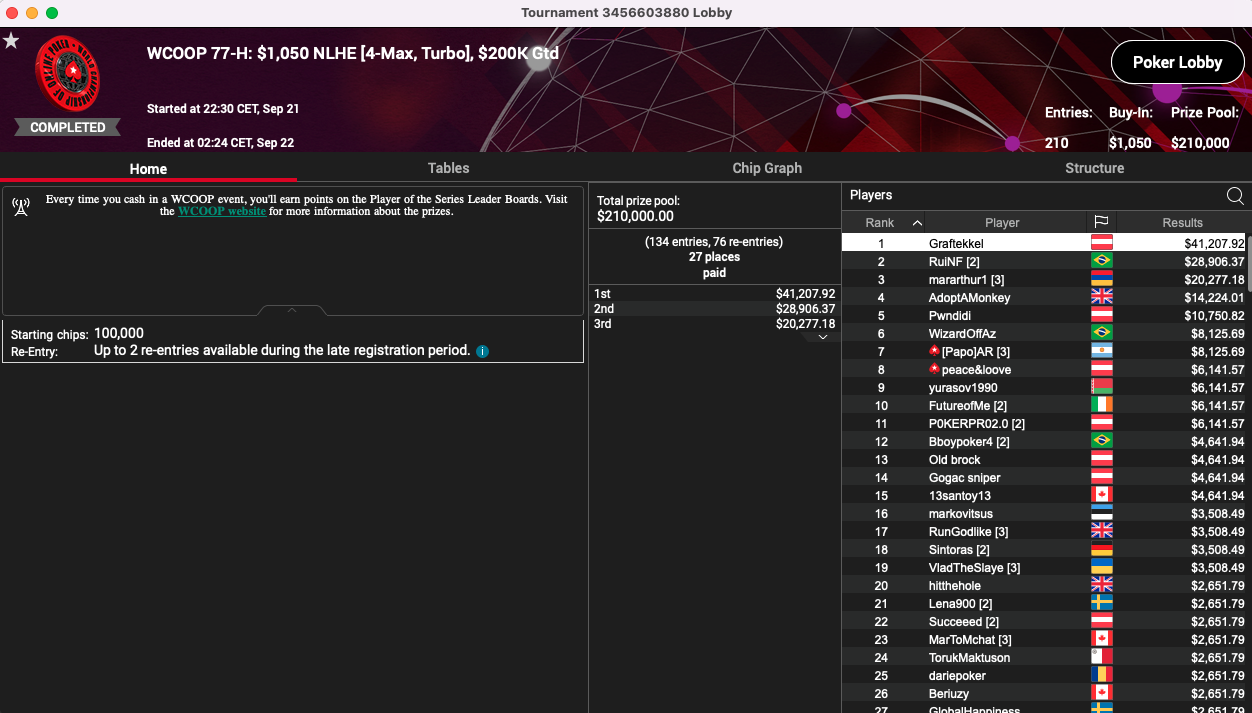Click the flag next to AdoptAMonkey
This screenshot has height=713, width=1252.
pos(1101,297)
